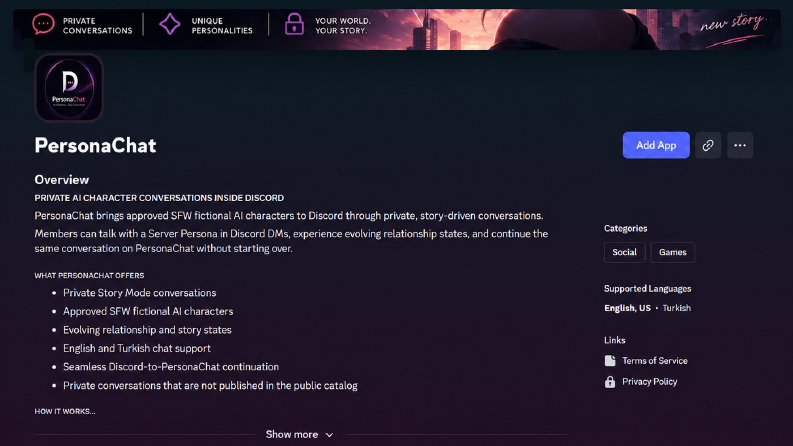Click 'UNIQUE PERSONALITIES' banner text
793x446 pixels.
click(222, 26)
